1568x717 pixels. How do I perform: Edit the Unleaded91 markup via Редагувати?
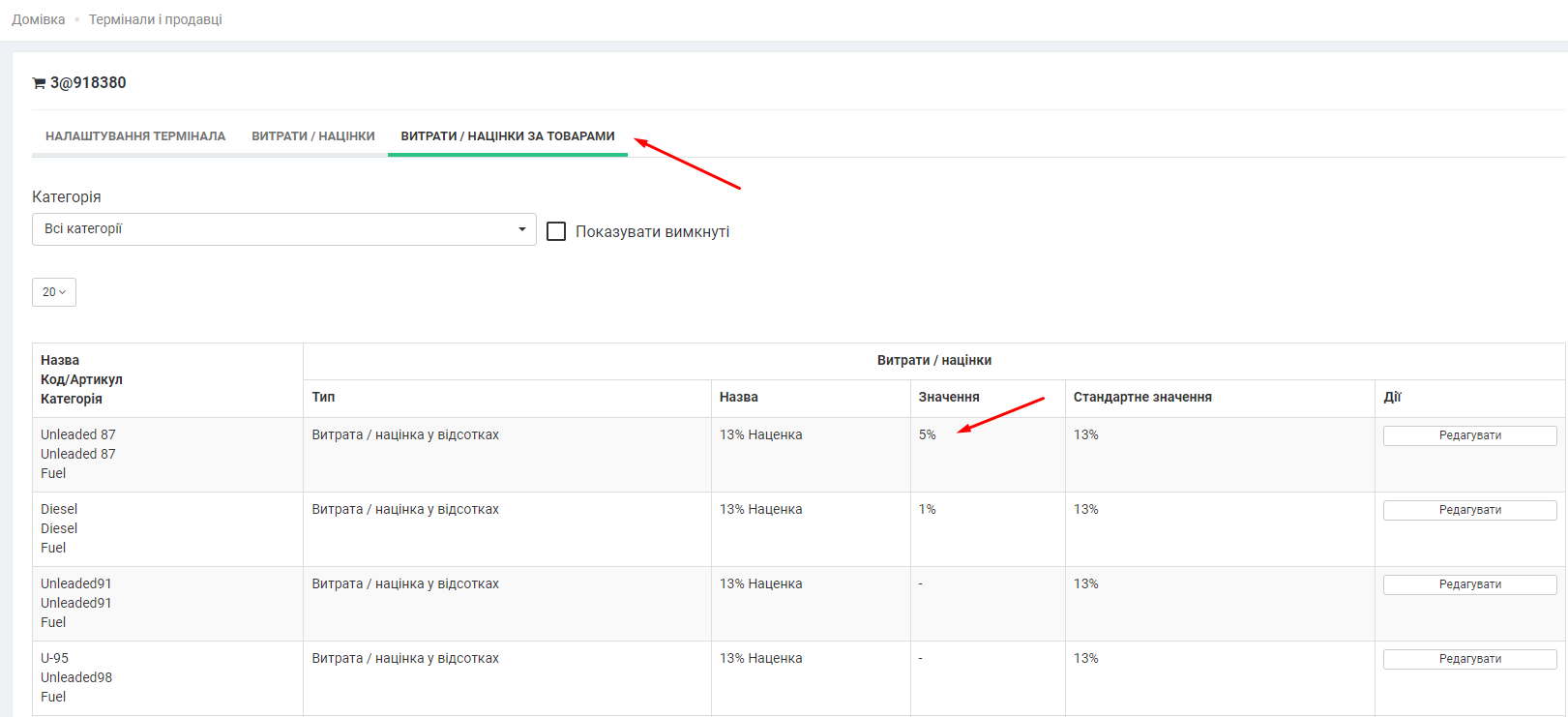point(1469,584)
